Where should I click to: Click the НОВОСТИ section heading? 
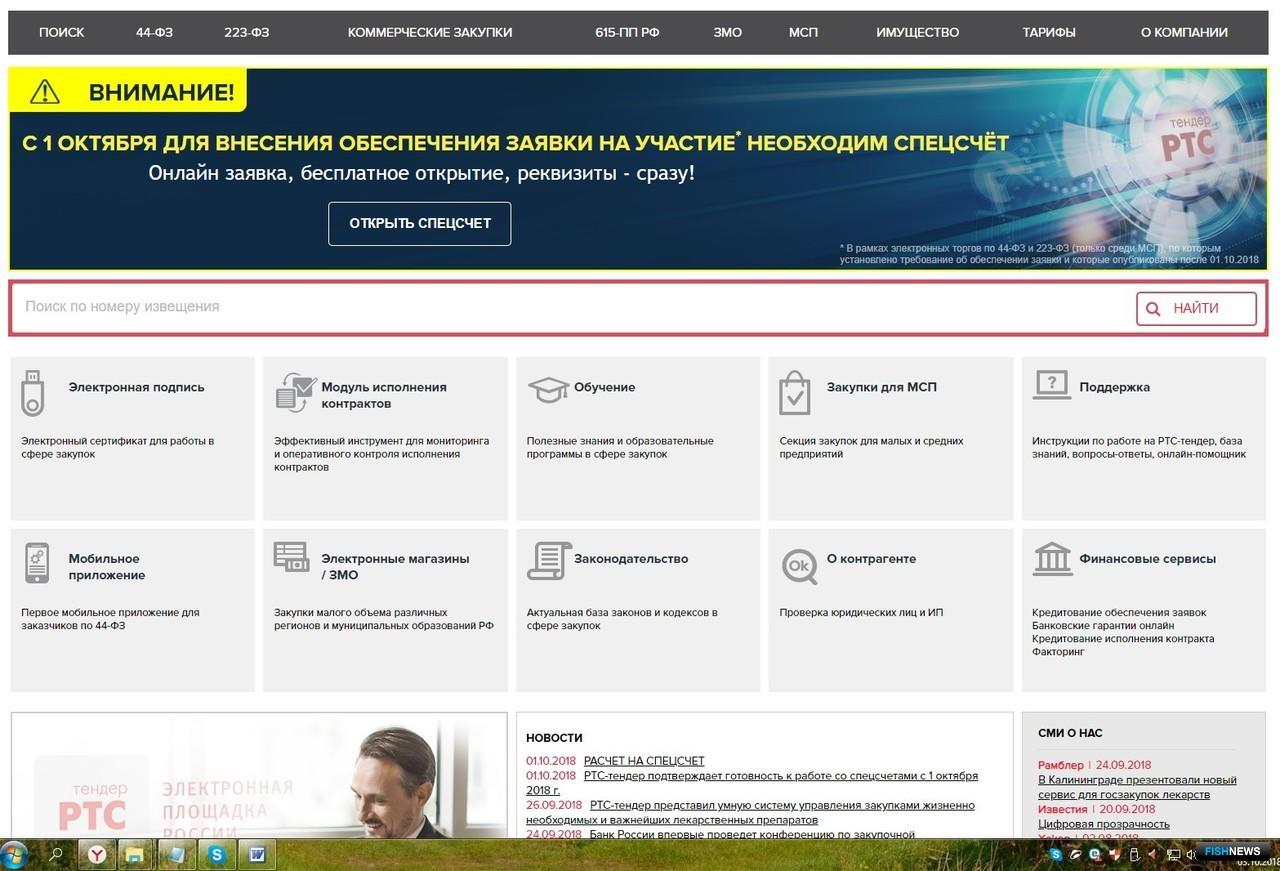pos(554,738)
